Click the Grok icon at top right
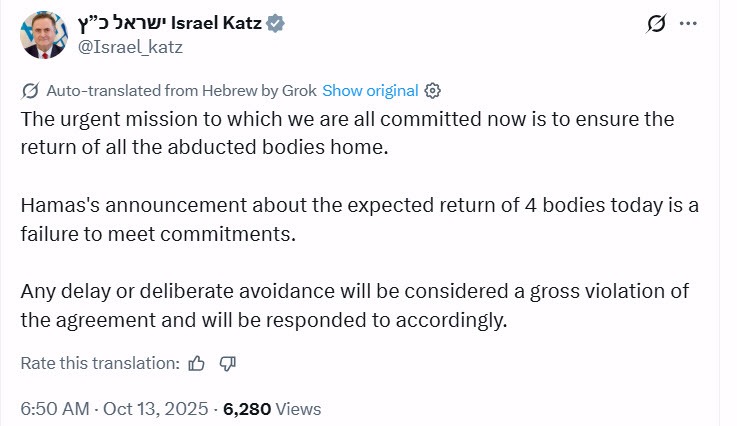 [657, 24]
